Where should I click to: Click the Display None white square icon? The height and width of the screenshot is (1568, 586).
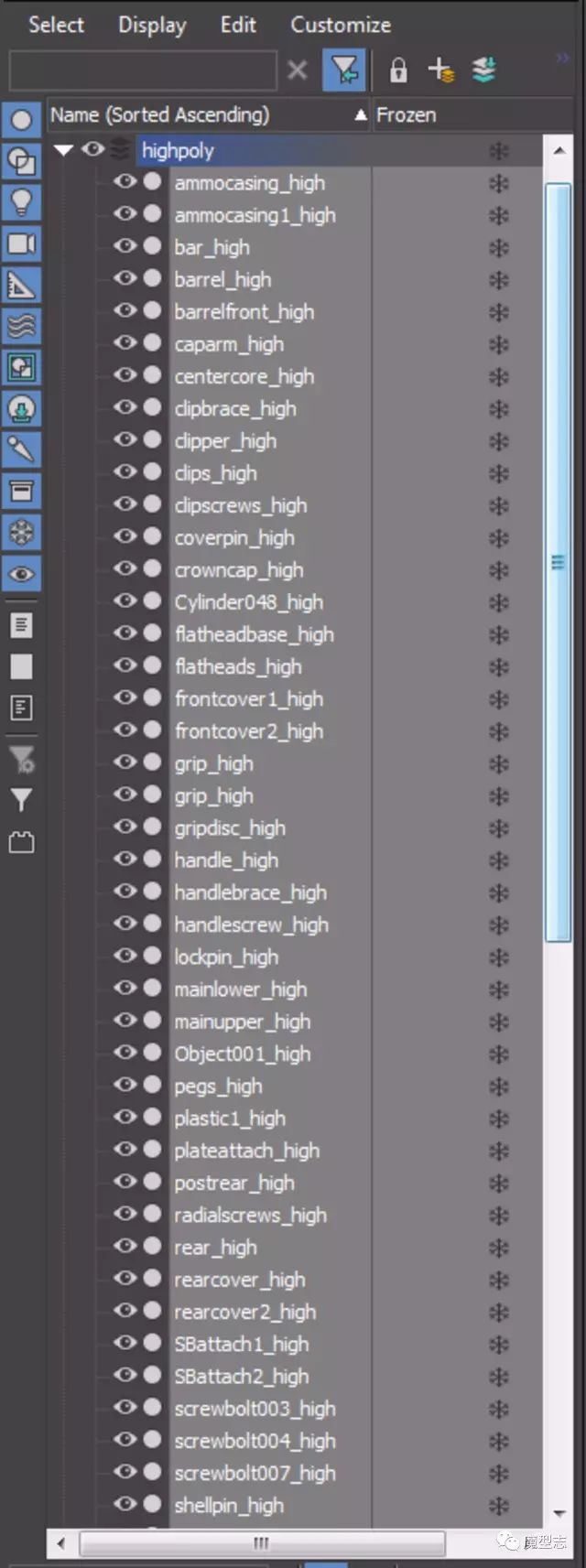(x=21, y=666)
